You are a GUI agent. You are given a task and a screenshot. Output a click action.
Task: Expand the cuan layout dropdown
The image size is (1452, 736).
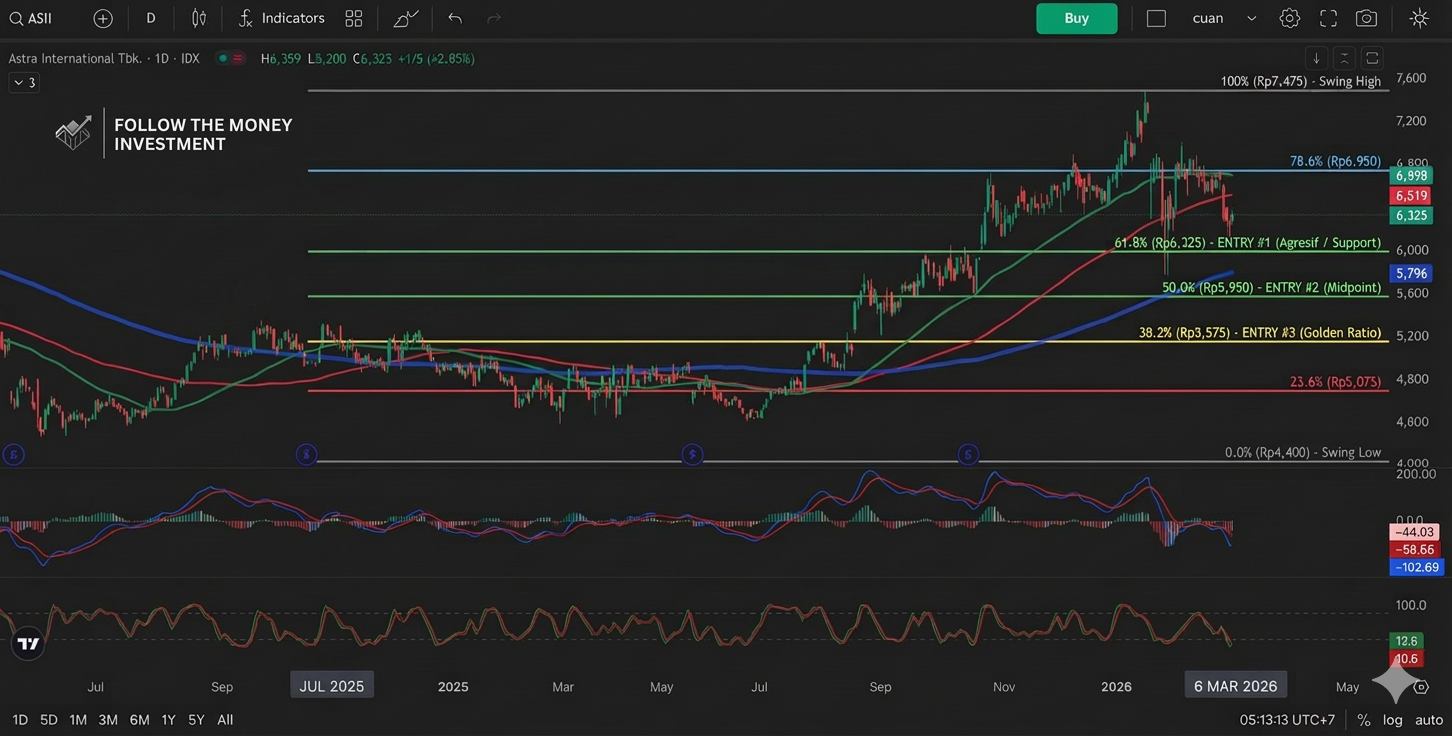[1251, 18]
